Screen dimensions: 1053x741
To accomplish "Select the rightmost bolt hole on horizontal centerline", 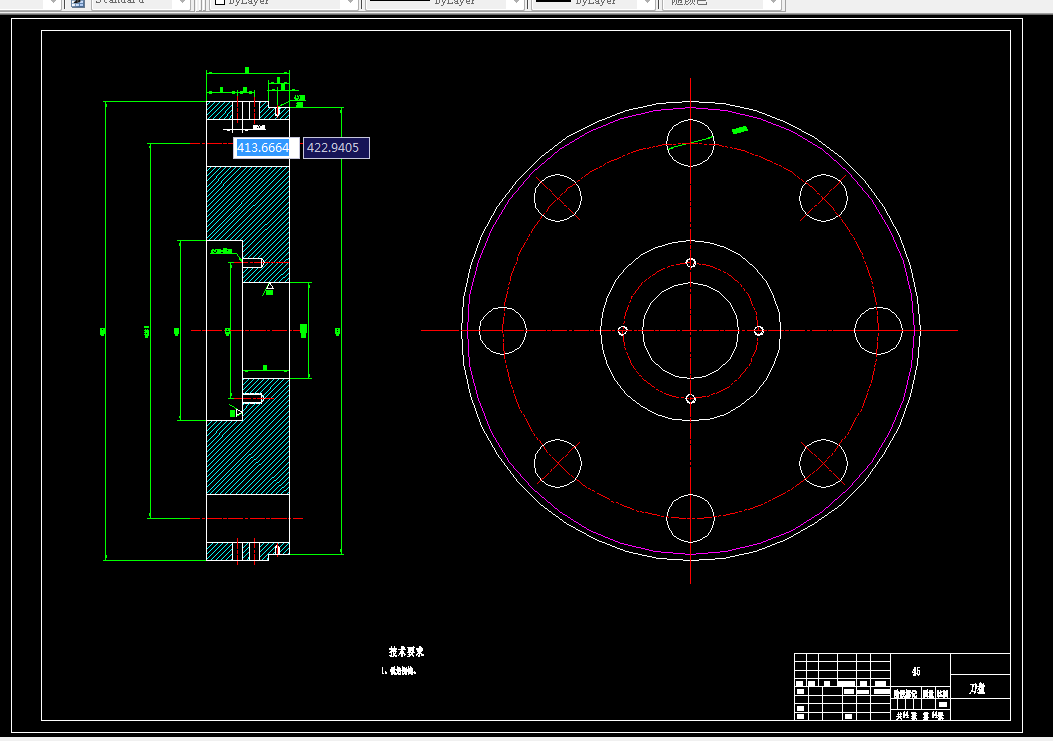I will (878, 331).
